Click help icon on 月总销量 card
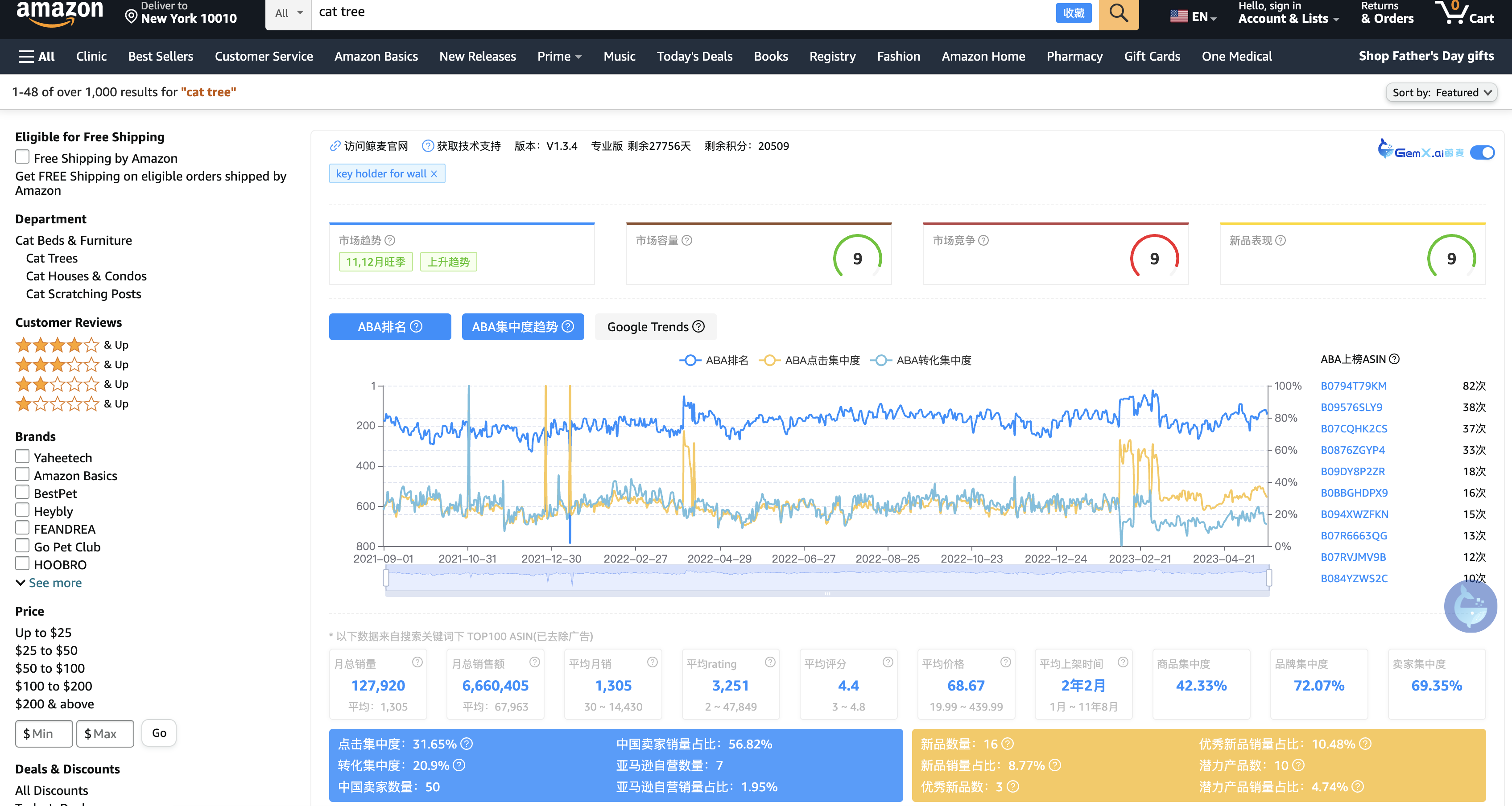 pyautogui.click(x=417, y=662)
